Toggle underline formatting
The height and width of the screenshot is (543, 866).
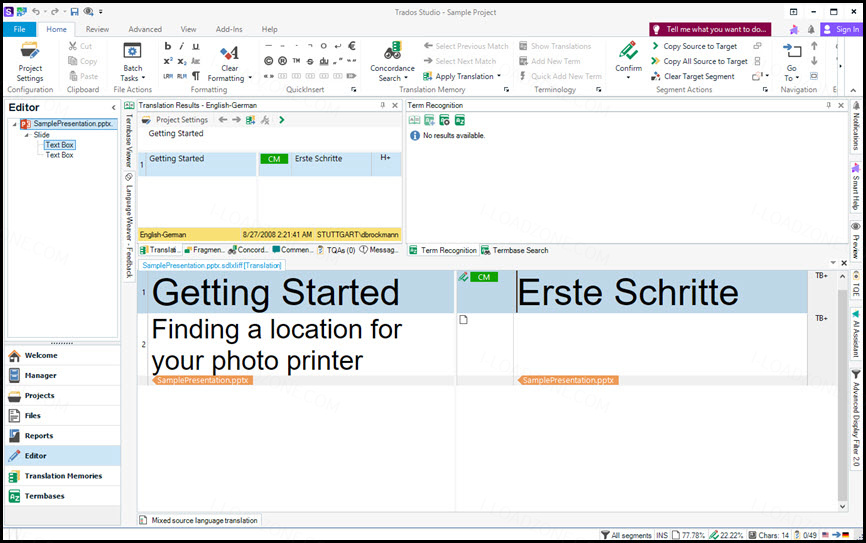pyautogui.click(x=196, y=46)
